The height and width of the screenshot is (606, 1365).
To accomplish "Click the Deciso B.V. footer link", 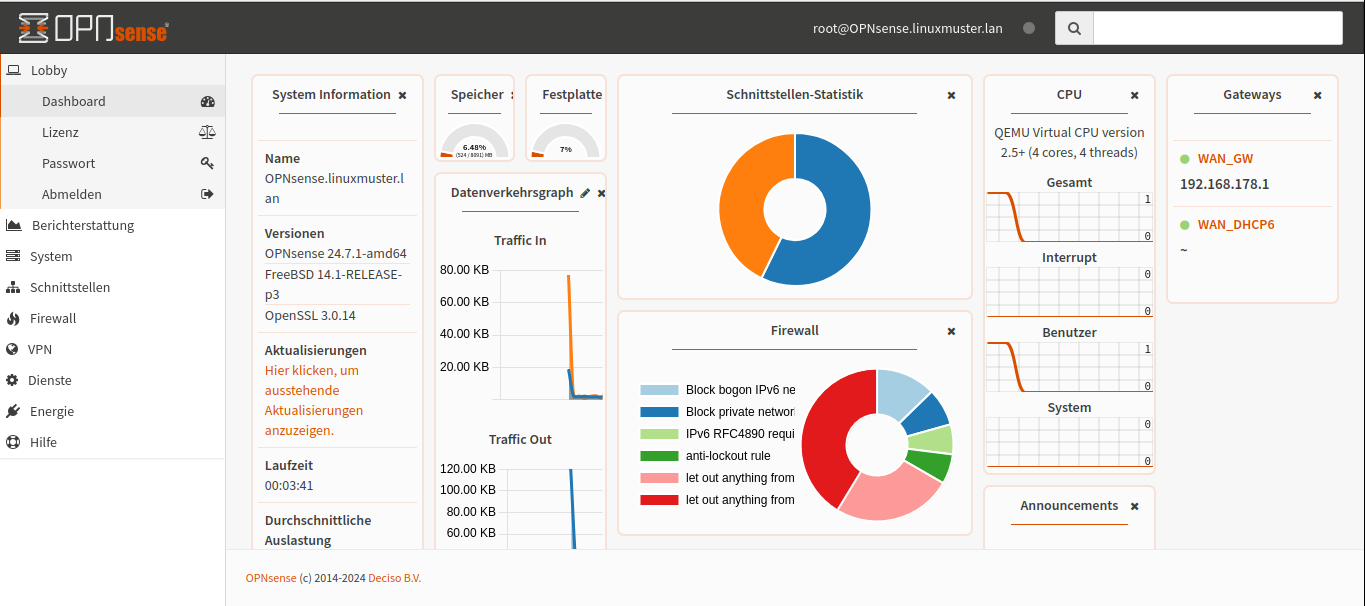I will 395,578.
